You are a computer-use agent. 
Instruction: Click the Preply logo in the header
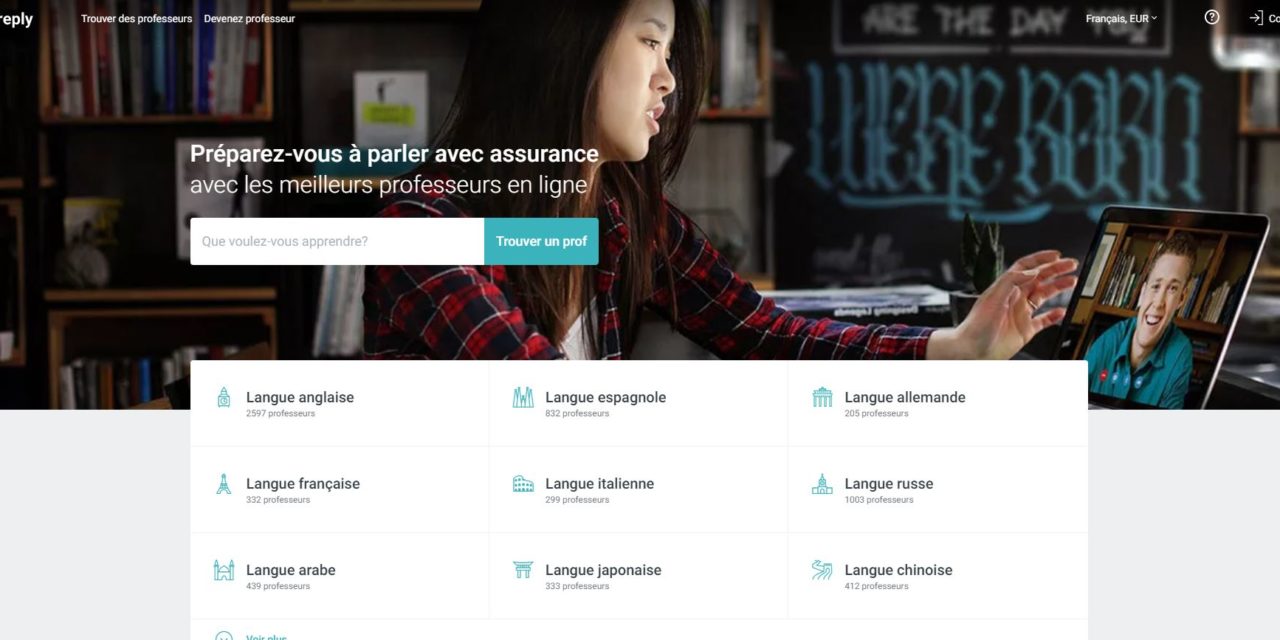(16, 19)
